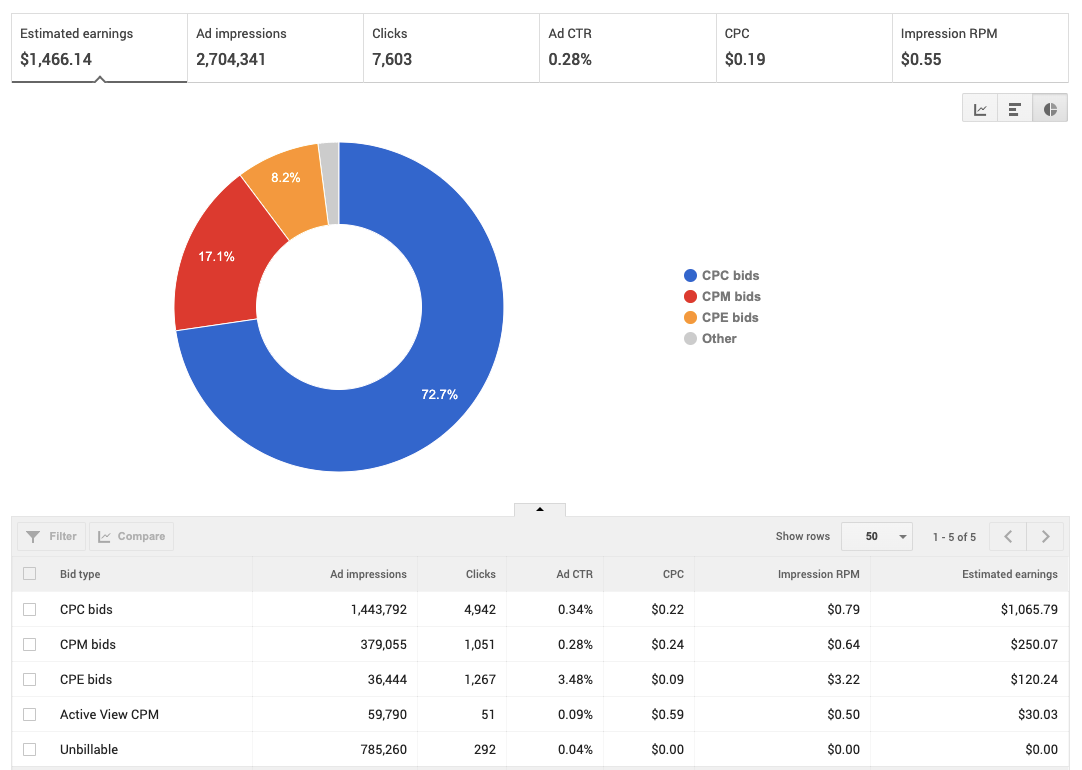
Task: Click the previous page chevron icon
Action: click(x=1007, y=536)
